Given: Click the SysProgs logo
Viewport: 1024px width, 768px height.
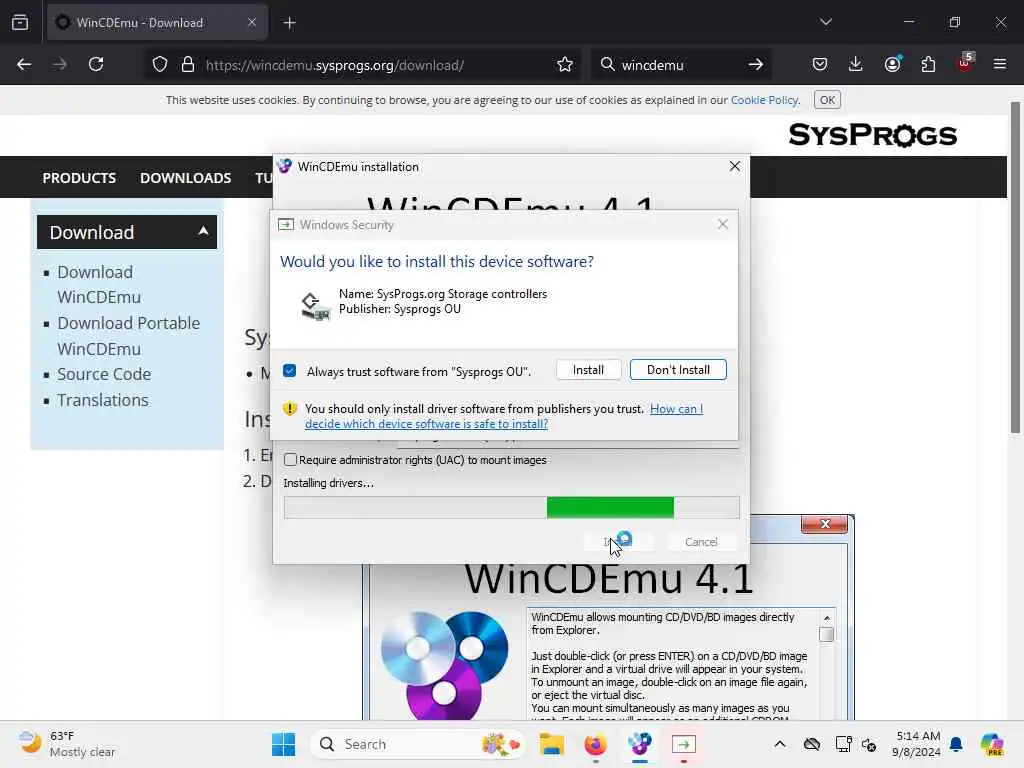Looking at the screenshot, I should pyautogui.click(x=872, y=135).
